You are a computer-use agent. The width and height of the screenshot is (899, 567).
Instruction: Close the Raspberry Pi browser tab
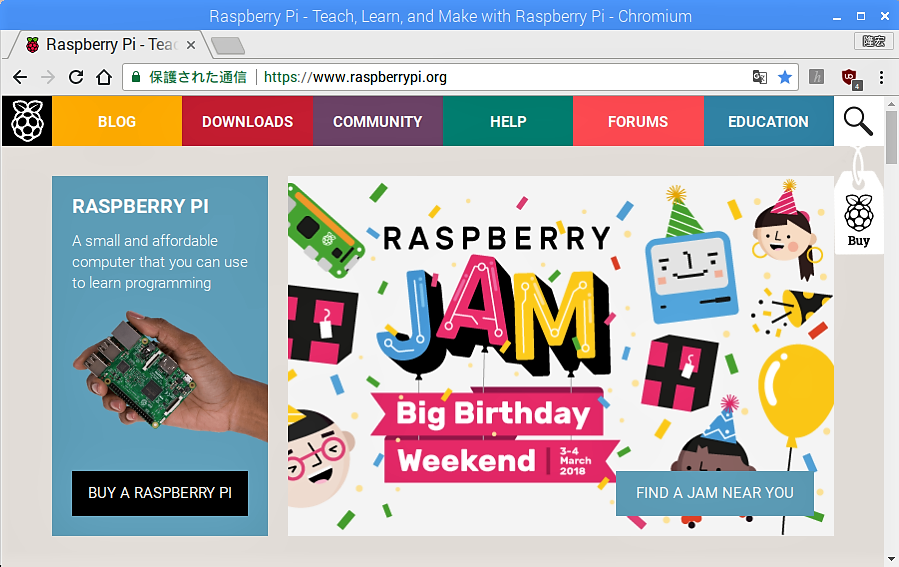pyautogui.click(x=191, y=45)
